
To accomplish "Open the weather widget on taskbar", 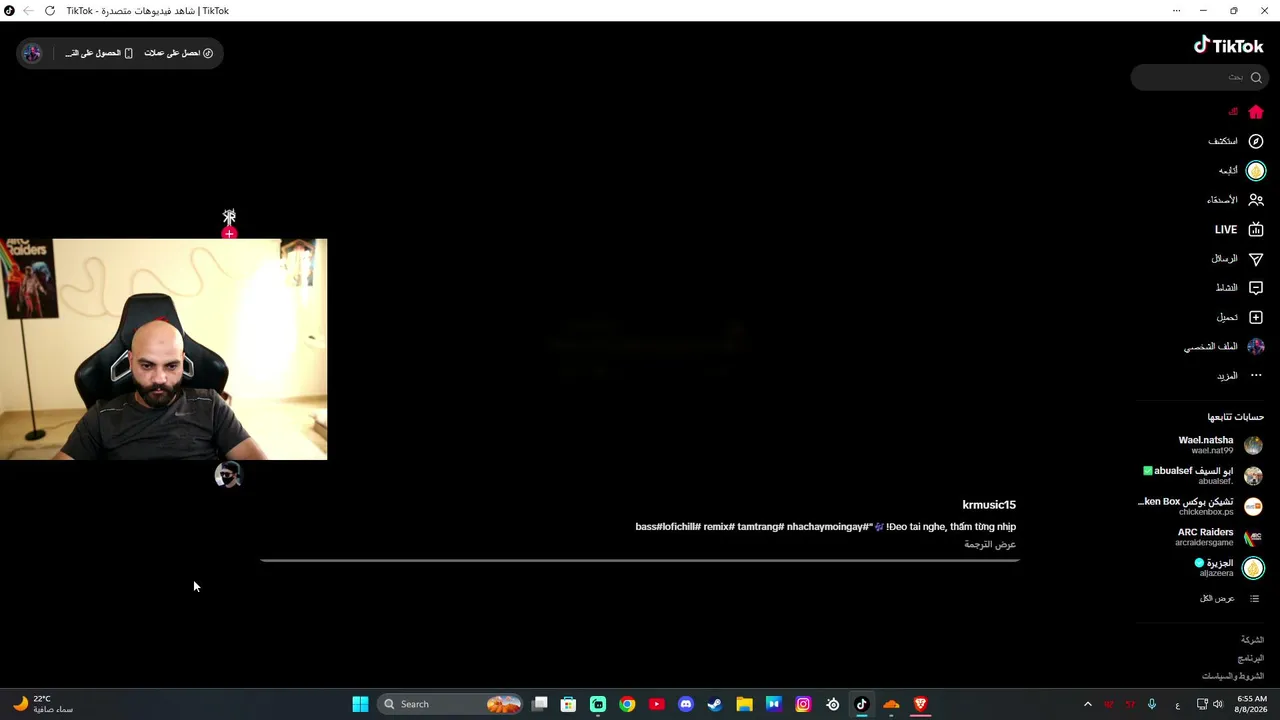I will point(42,704).
